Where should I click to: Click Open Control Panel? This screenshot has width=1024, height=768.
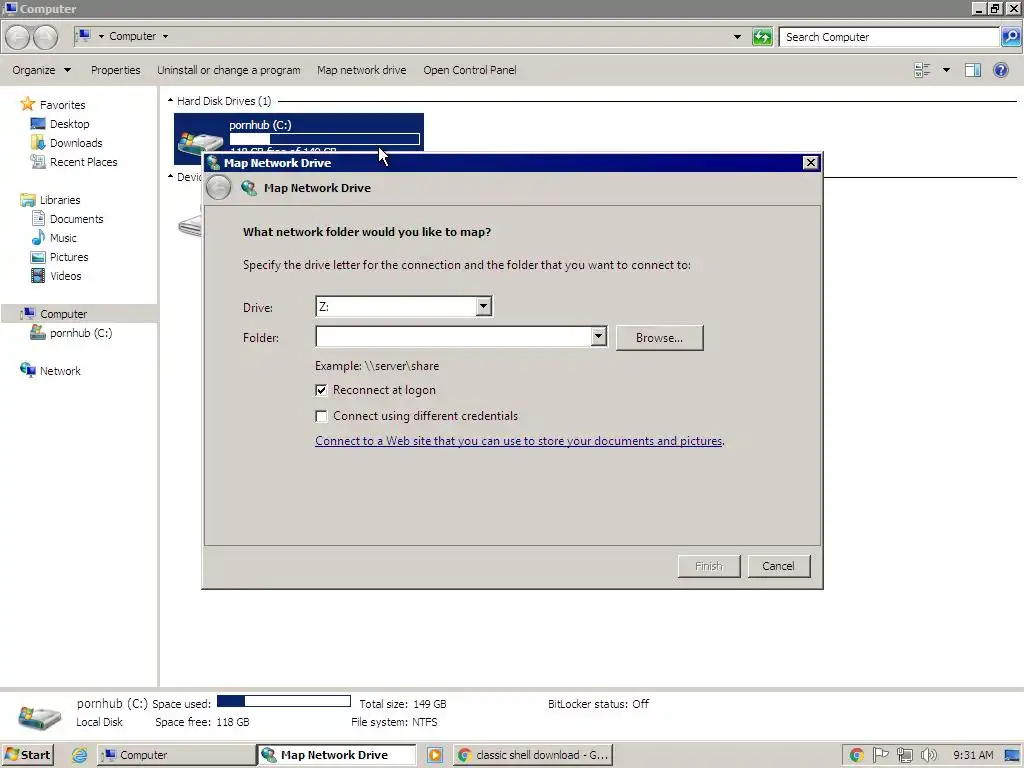click(470, 70)
